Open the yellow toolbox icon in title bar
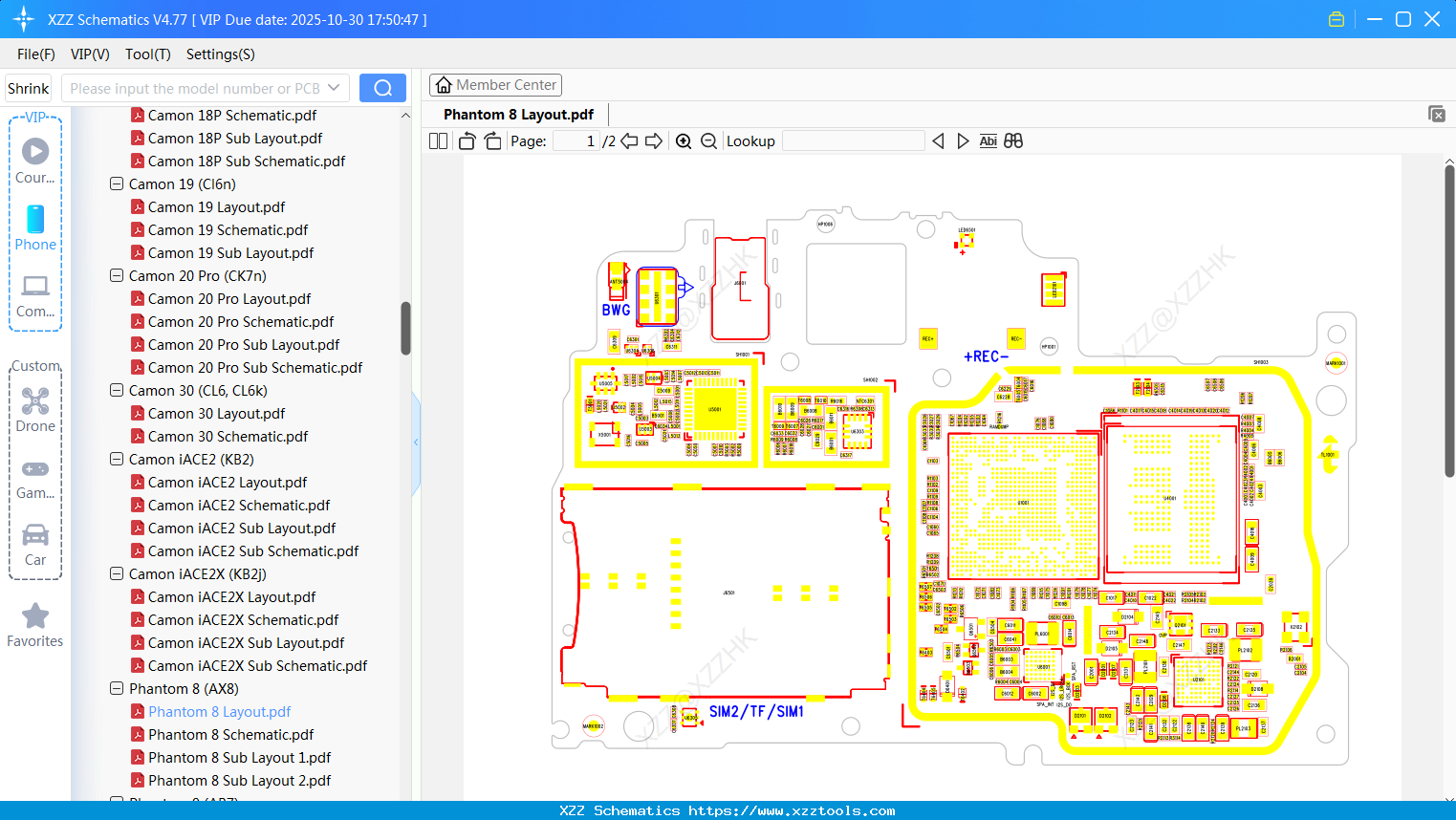Screen dimensions: 1456x820 pyautogui.click(x=1336, y=19)
